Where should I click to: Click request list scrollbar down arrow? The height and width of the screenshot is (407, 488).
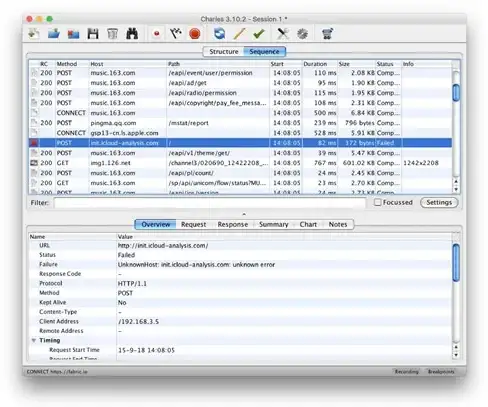point(456,189)
